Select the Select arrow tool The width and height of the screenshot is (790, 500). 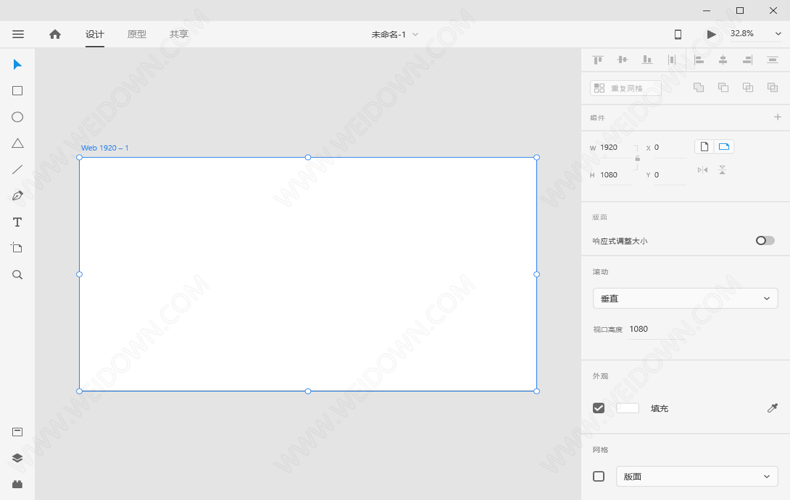pos(18,65)
